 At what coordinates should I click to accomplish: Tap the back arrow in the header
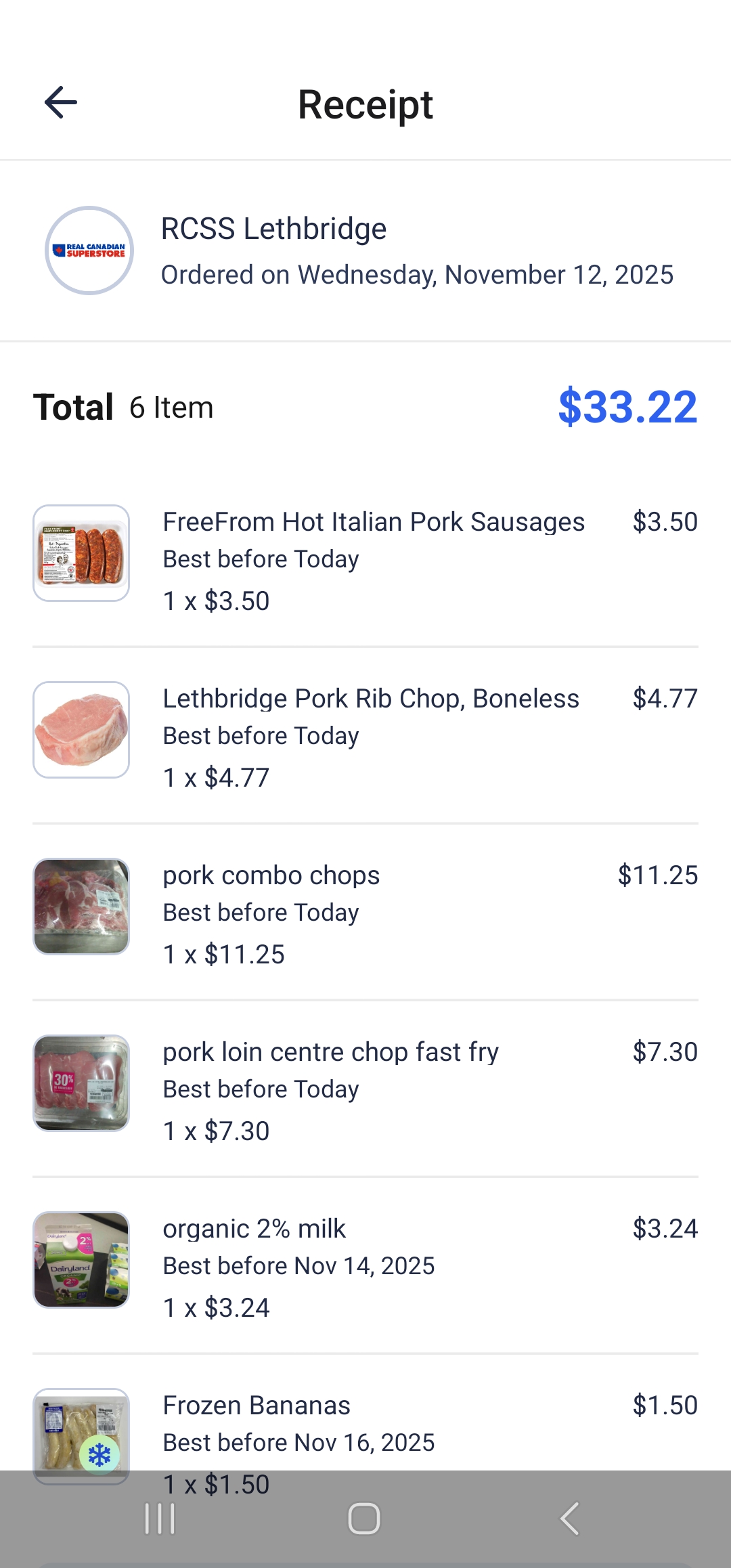coord(61,103)
